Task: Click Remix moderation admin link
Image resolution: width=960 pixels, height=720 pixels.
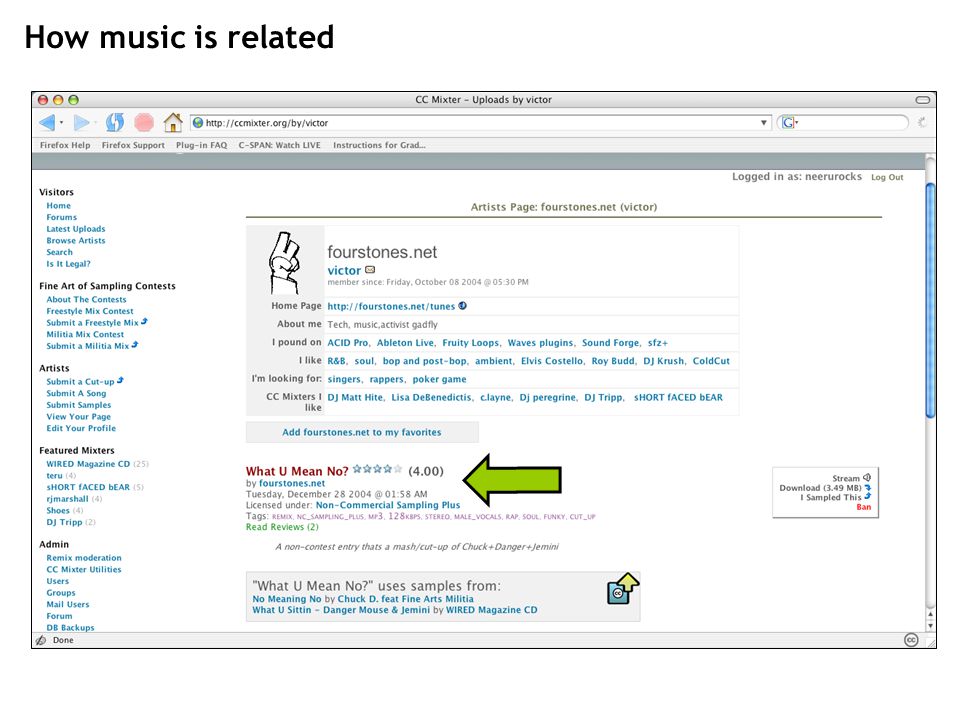Action: pos(84,558)
